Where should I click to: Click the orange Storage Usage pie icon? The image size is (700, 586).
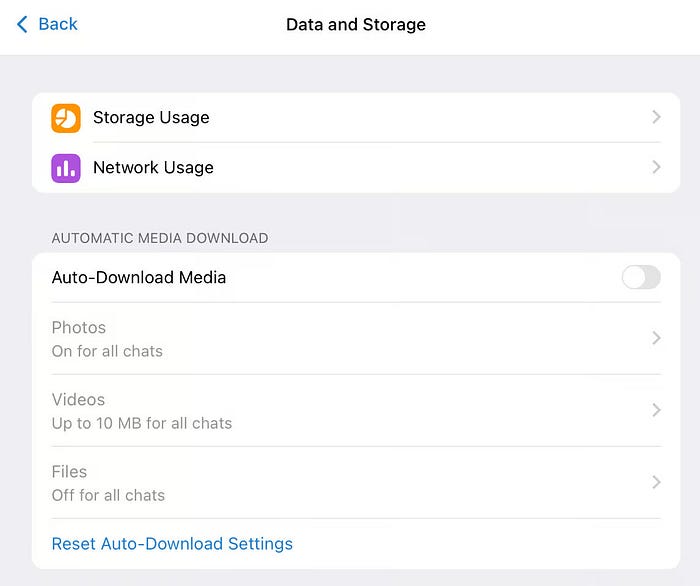(x=66, y=118)
